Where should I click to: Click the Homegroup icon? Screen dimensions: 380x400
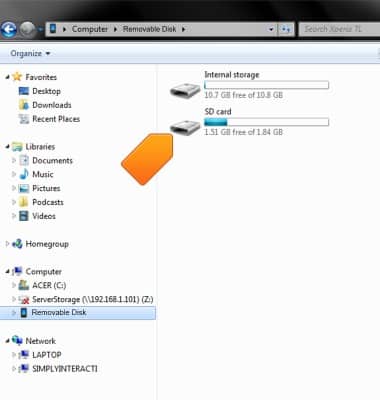(17, 244)
